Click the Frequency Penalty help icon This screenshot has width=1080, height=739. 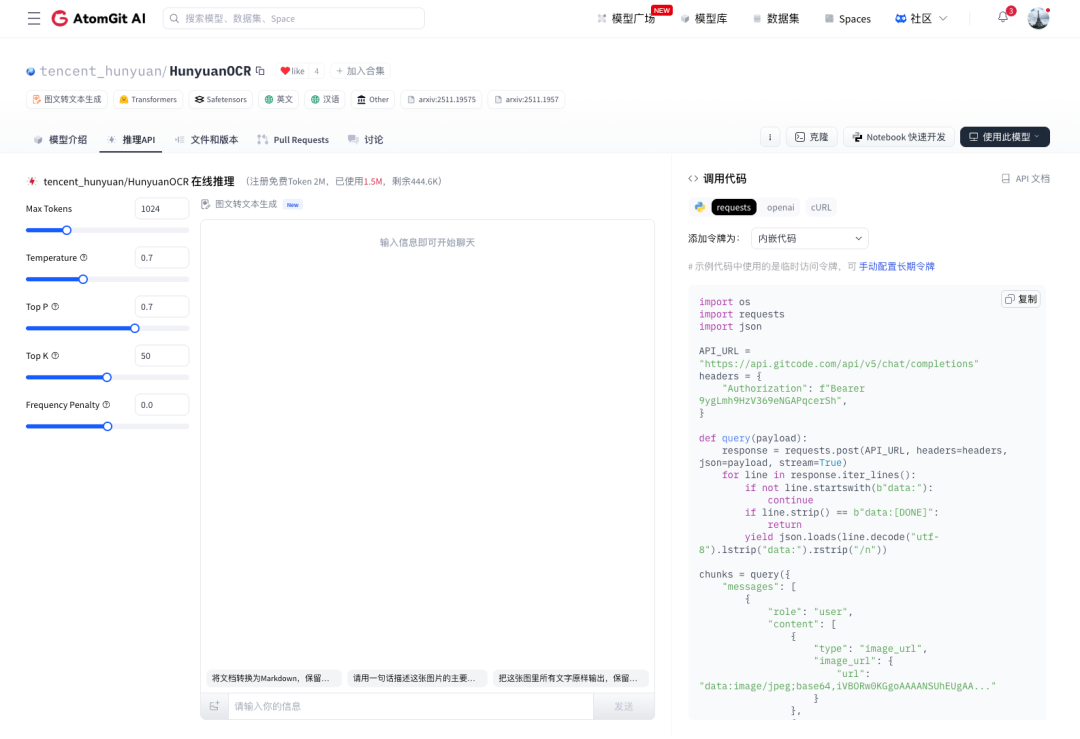pos(106,404)
